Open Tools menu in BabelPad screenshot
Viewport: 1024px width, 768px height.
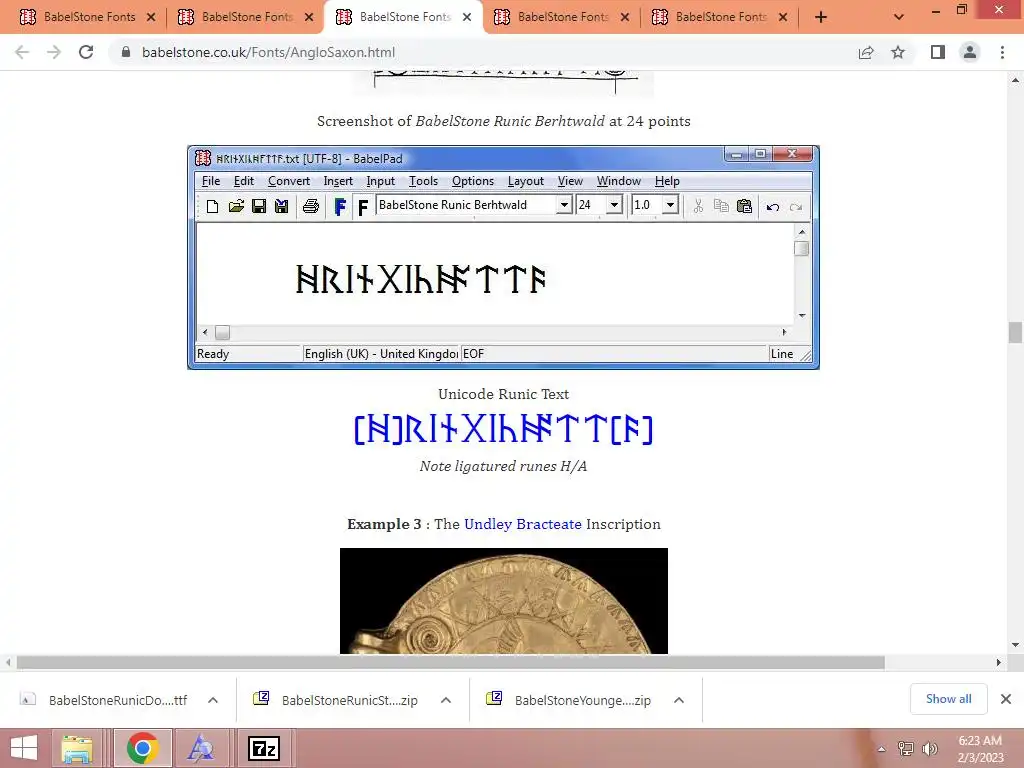(x=423, y=181)
